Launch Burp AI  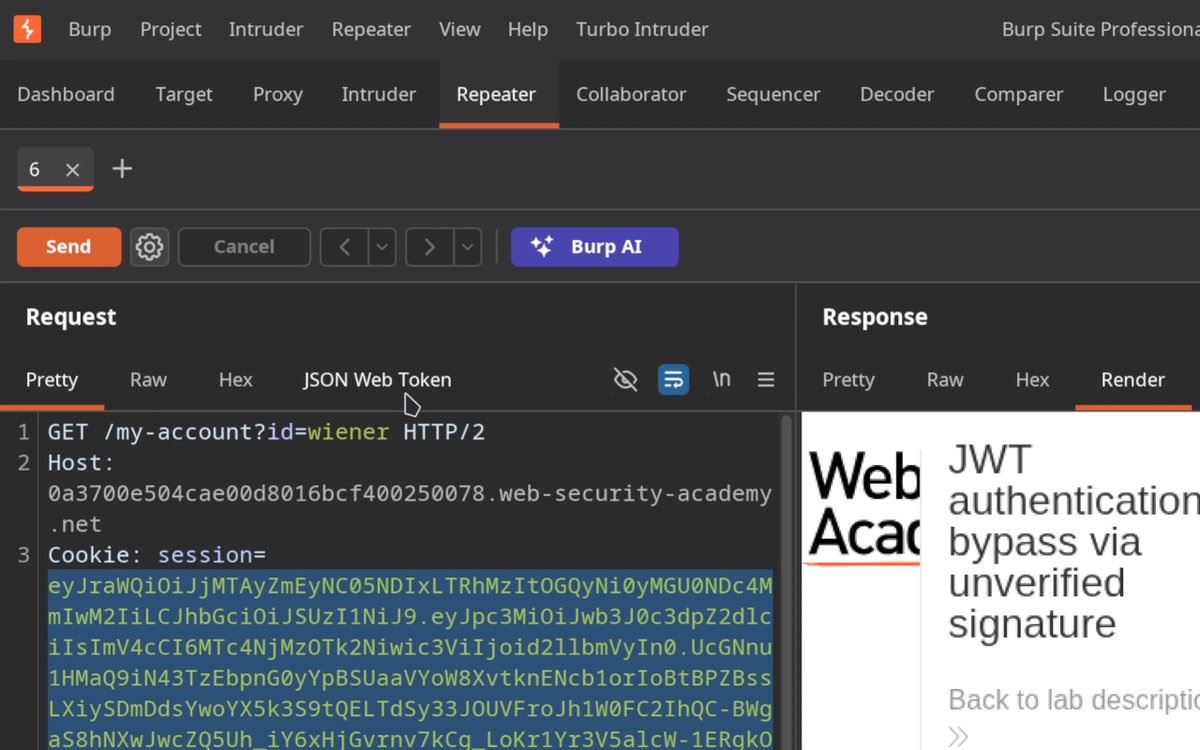pos(595,247)
